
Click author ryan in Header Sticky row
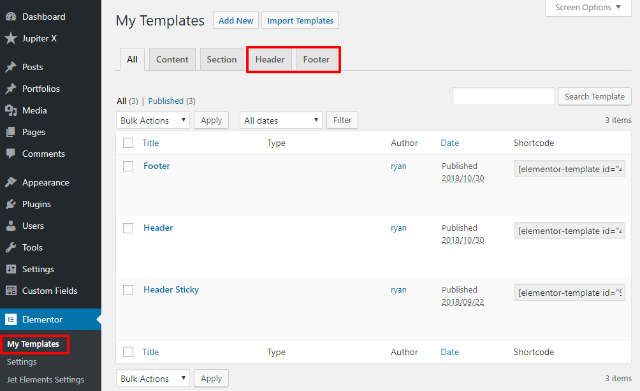coord(398,290)
